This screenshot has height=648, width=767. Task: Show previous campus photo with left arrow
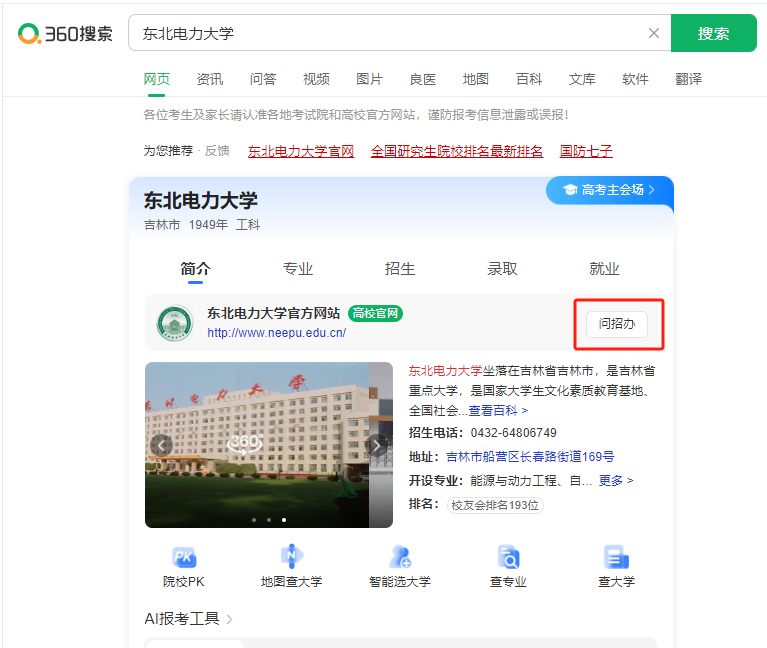161,445
